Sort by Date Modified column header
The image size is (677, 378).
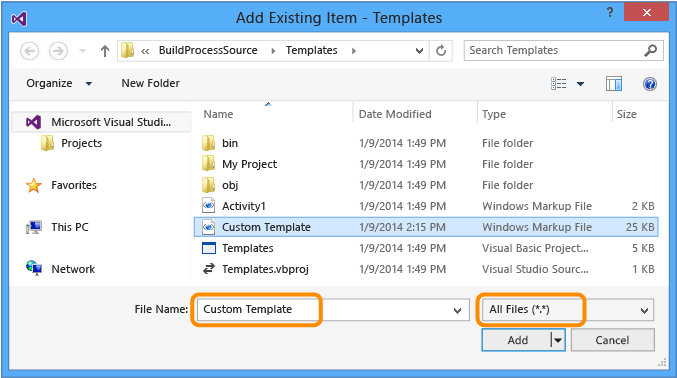pos(395,114)
